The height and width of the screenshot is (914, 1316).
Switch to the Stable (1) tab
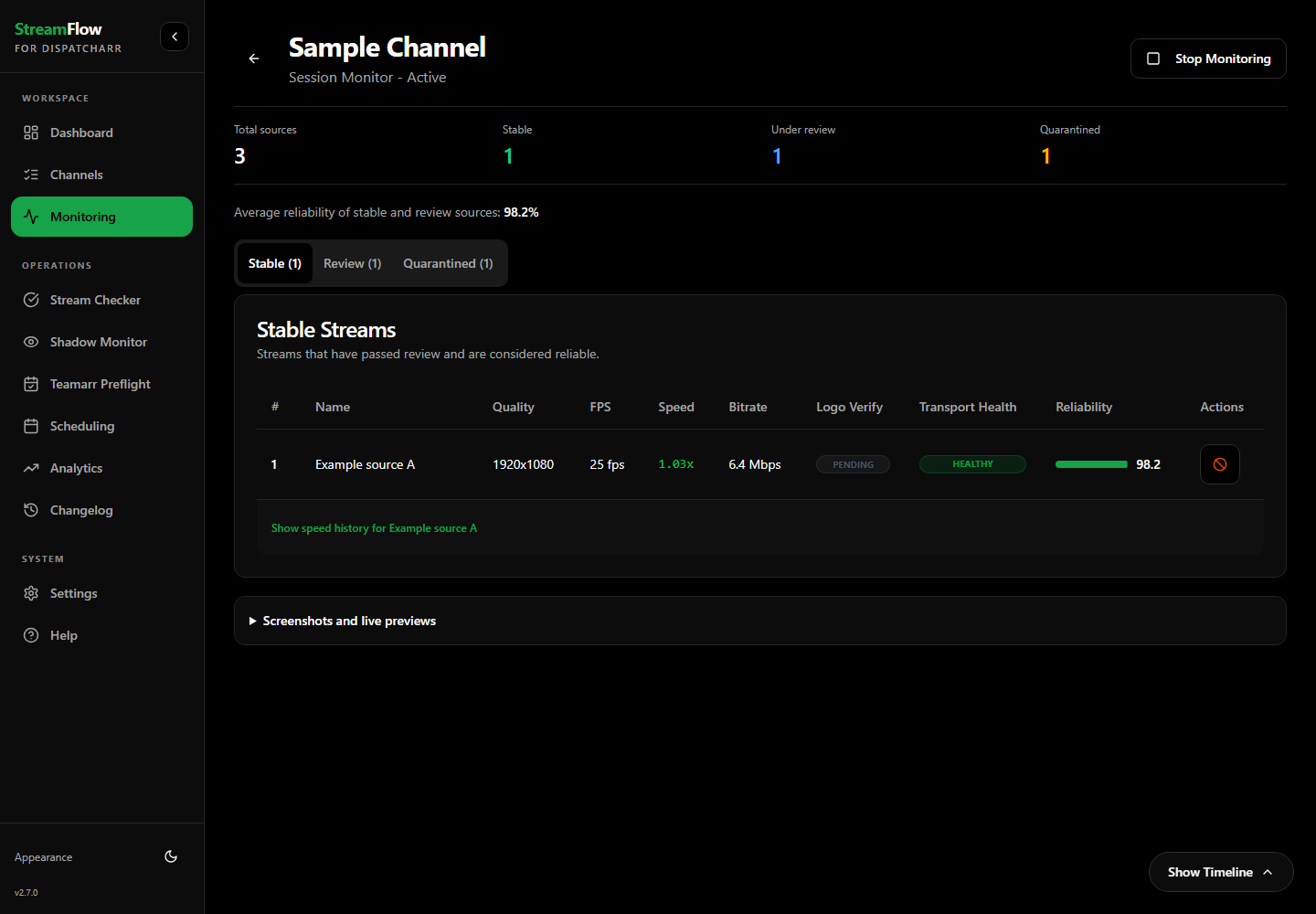(x=275, y=263)
